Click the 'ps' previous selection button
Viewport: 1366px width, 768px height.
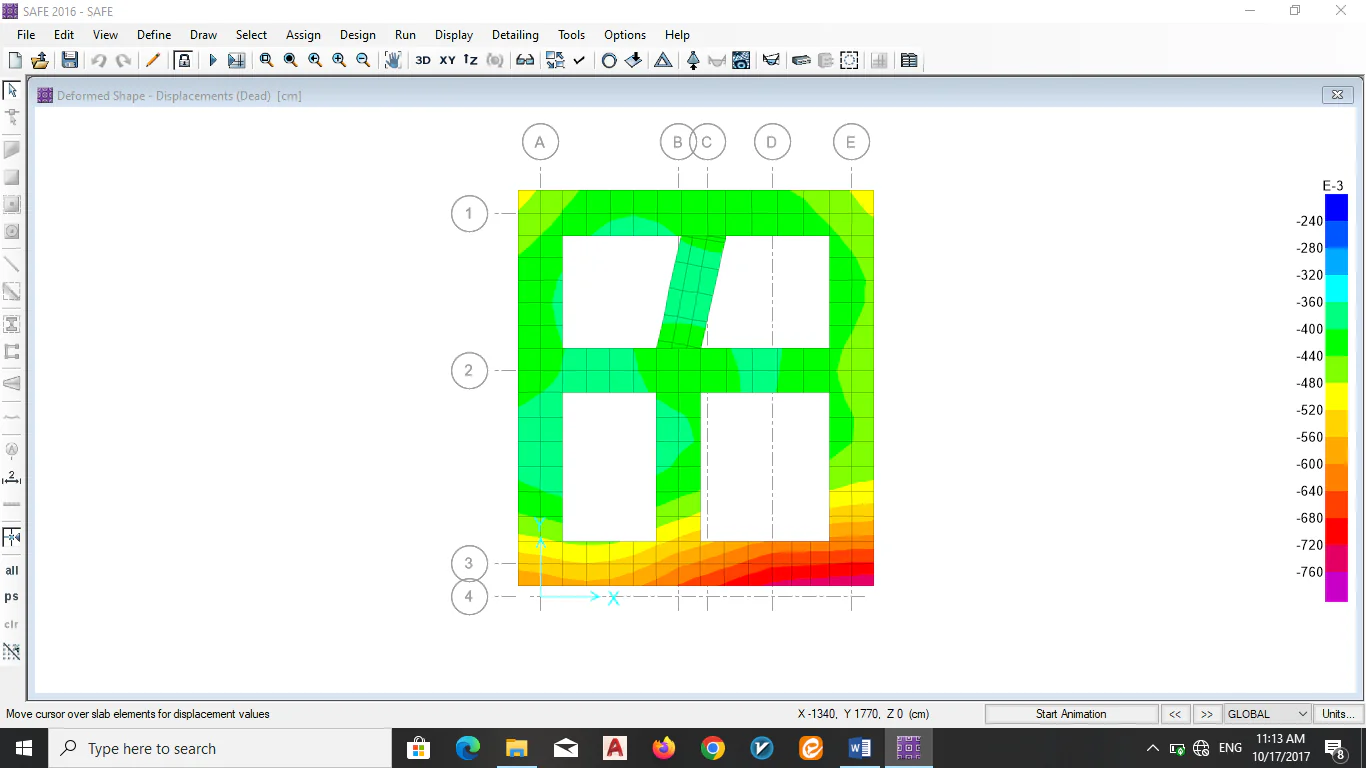coord(12,597)
